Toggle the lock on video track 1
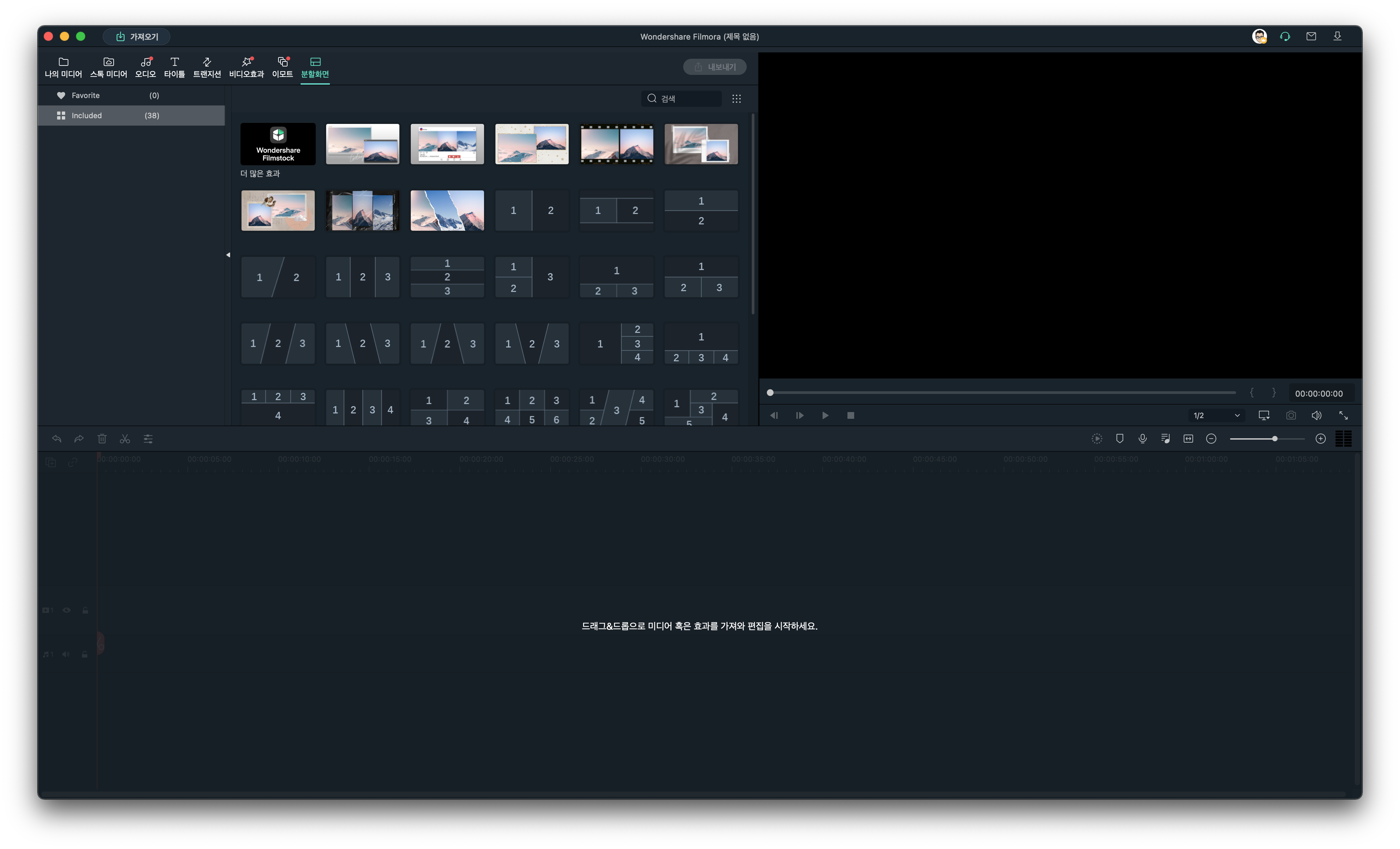This screenshot has height=849, width=1400. pyautogui.click(x=85, y=610)
